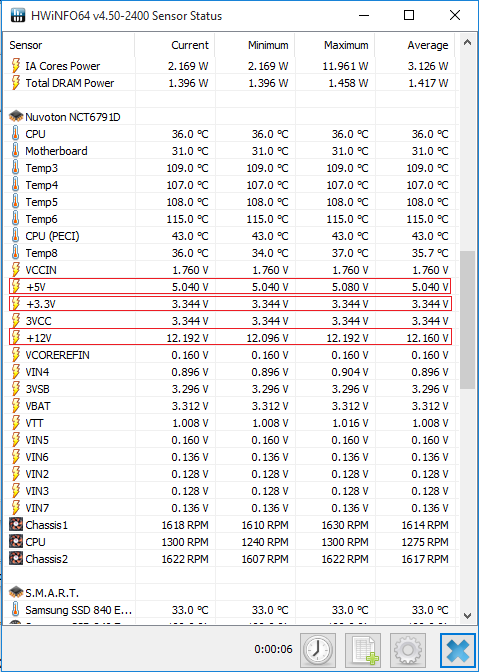This screenshot has width=479, height=672.
Task: Click the lightning icon next to +12V
Action: point(16,338)
